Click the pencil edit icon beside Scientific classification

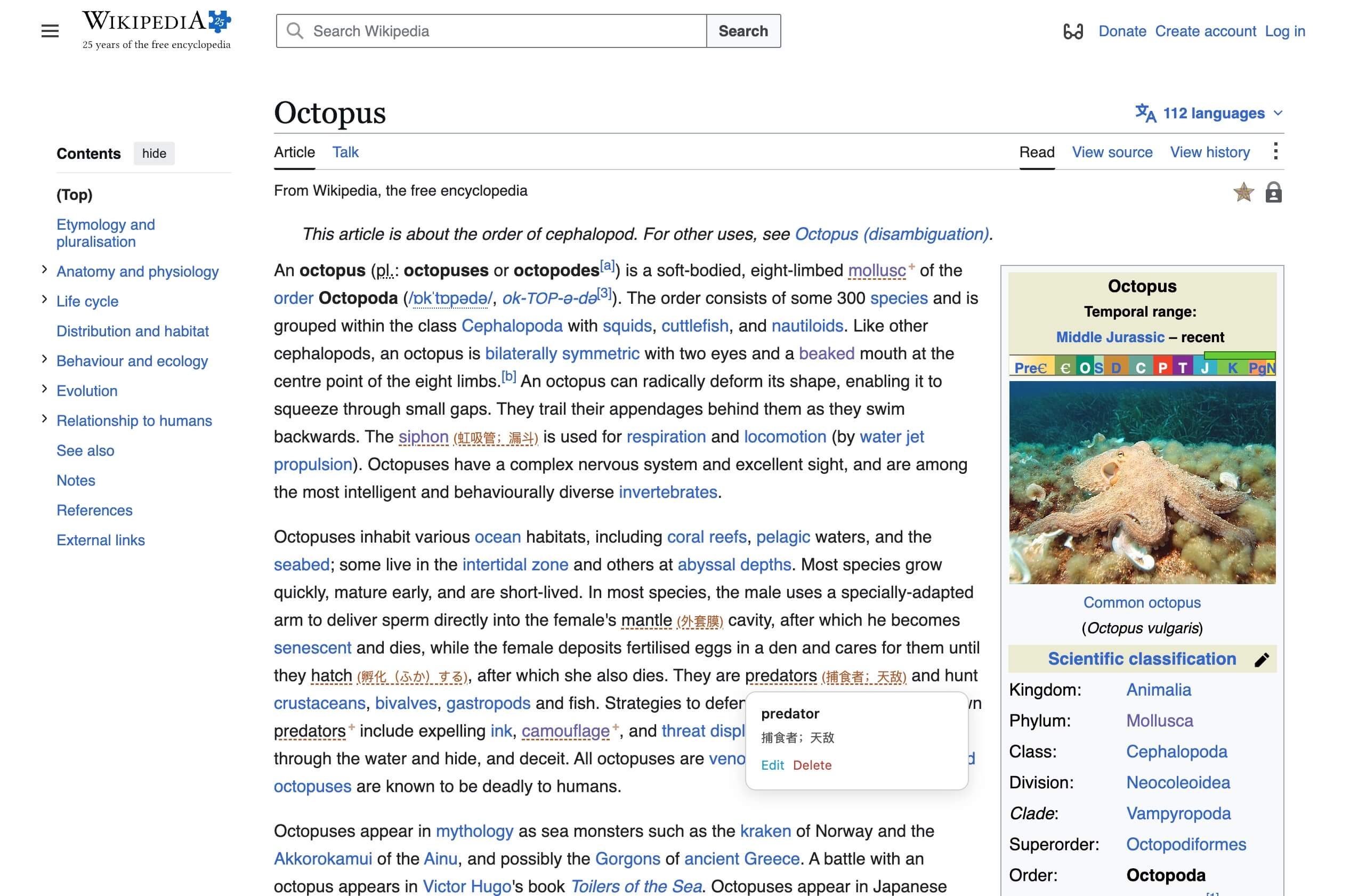point(1261,659)
